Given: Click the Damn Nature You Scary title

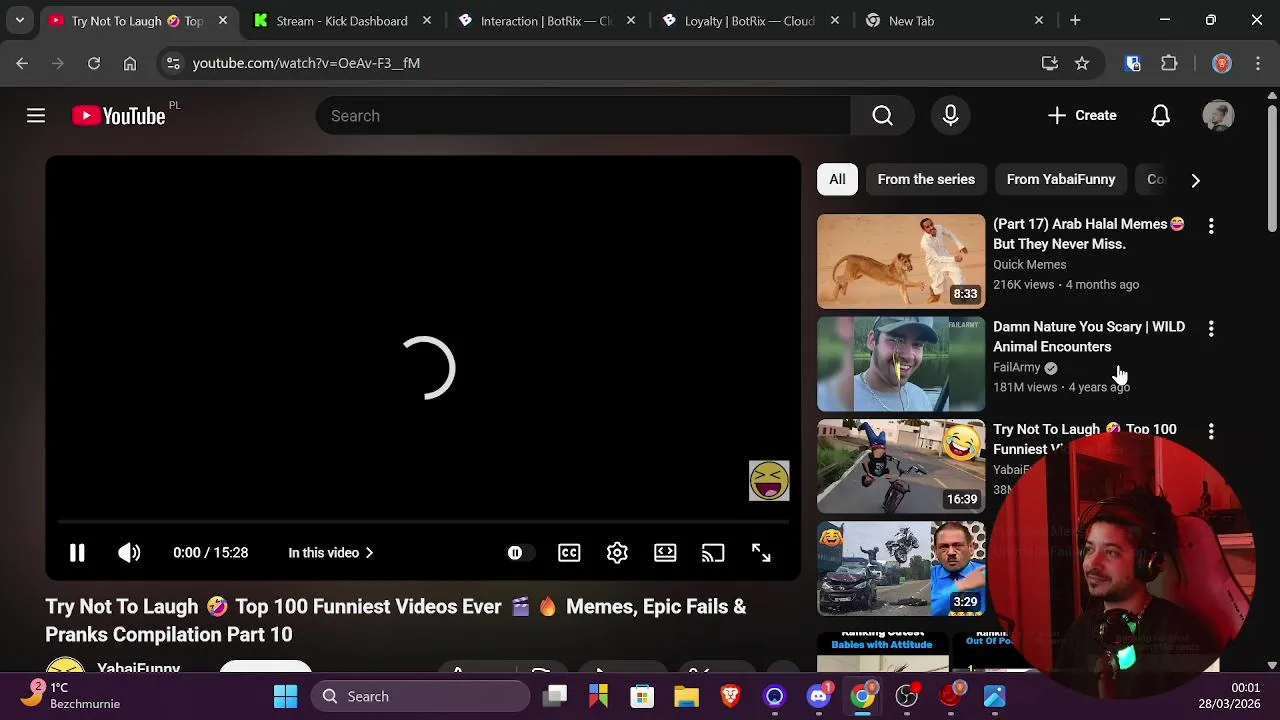Looking at the screenshot, I should pyautogui.click(x=1089, y=337).
